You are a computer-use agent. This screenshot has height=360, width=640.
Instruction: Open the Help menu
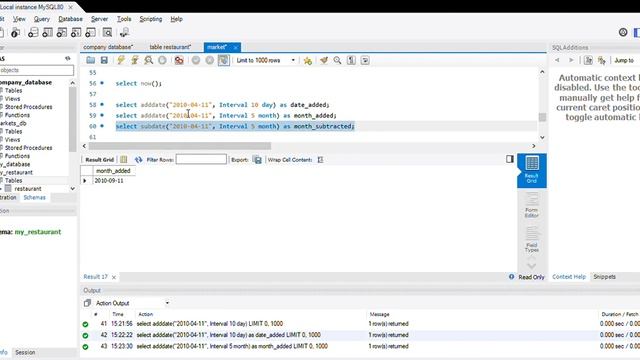pyautogui.click(x=176, y=19)
